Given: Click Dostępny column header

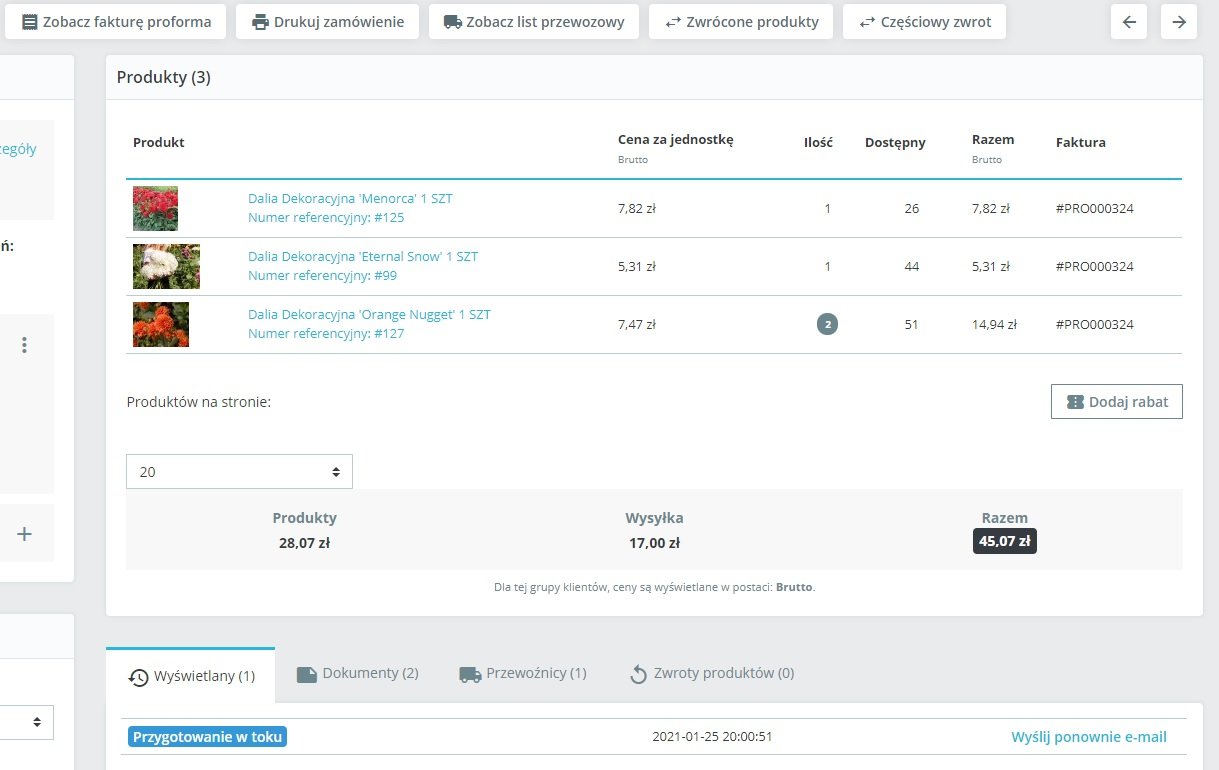Looking at the screenshot, I should point(895,142).
